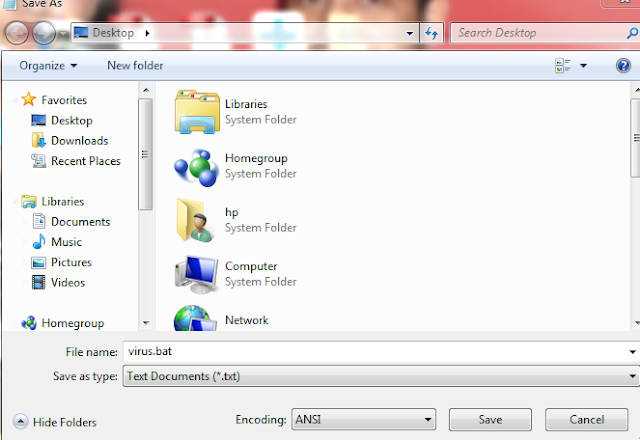Image resolution: width=640 pixels, height=440 pixels.
Task: Click the Downloads folder icon in sidebar
Action: point(39,140)
